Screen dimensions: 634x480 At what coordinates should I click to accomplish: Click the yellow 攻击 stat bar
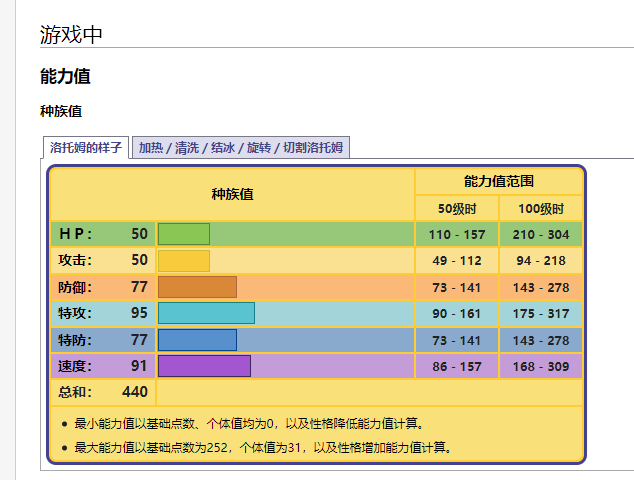(x=184, y=260)
